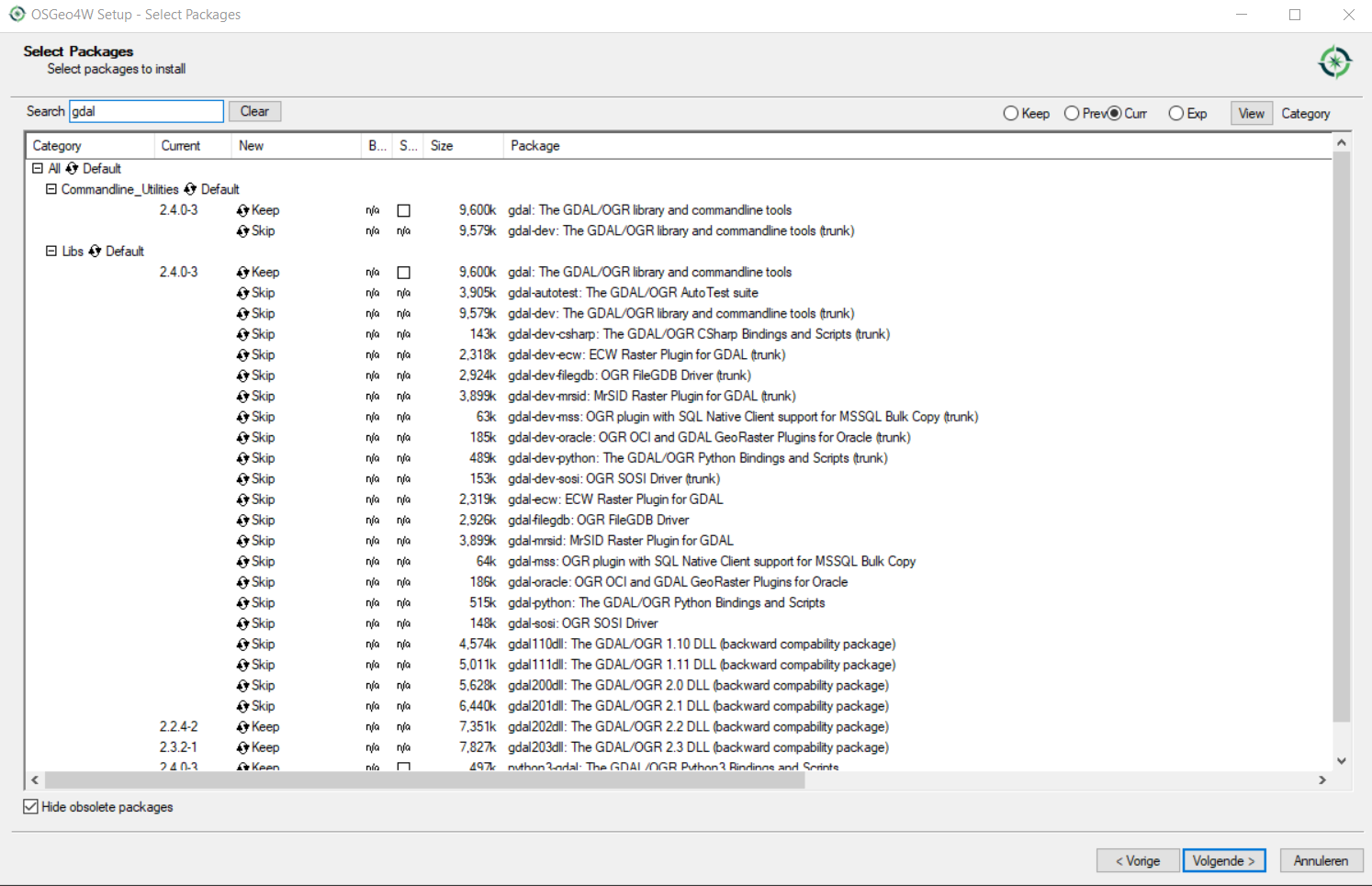The image size is (1372, 886).
Task: Click the Skip cycle icon for gdal-python
Action: [x=242, y=603]
